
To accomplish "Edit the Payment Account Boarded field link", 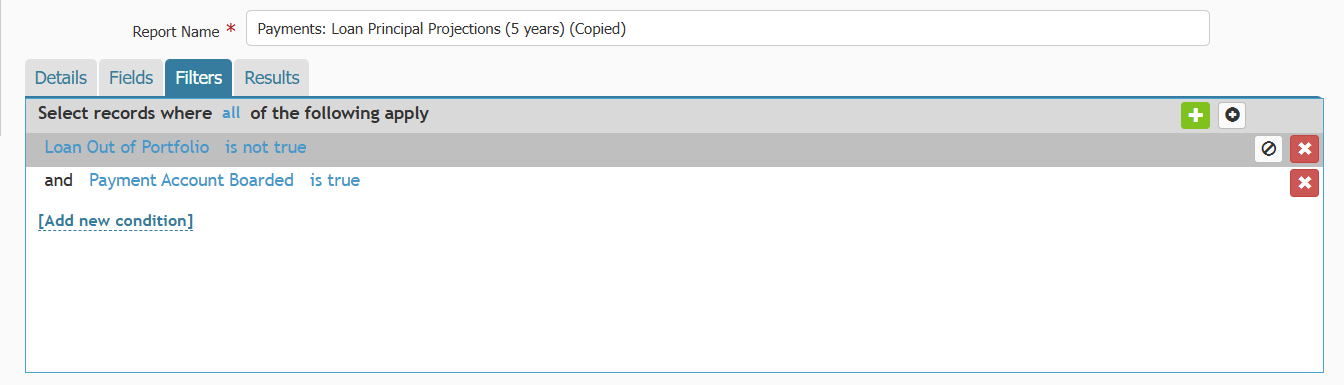I will [x=191, y=180].
